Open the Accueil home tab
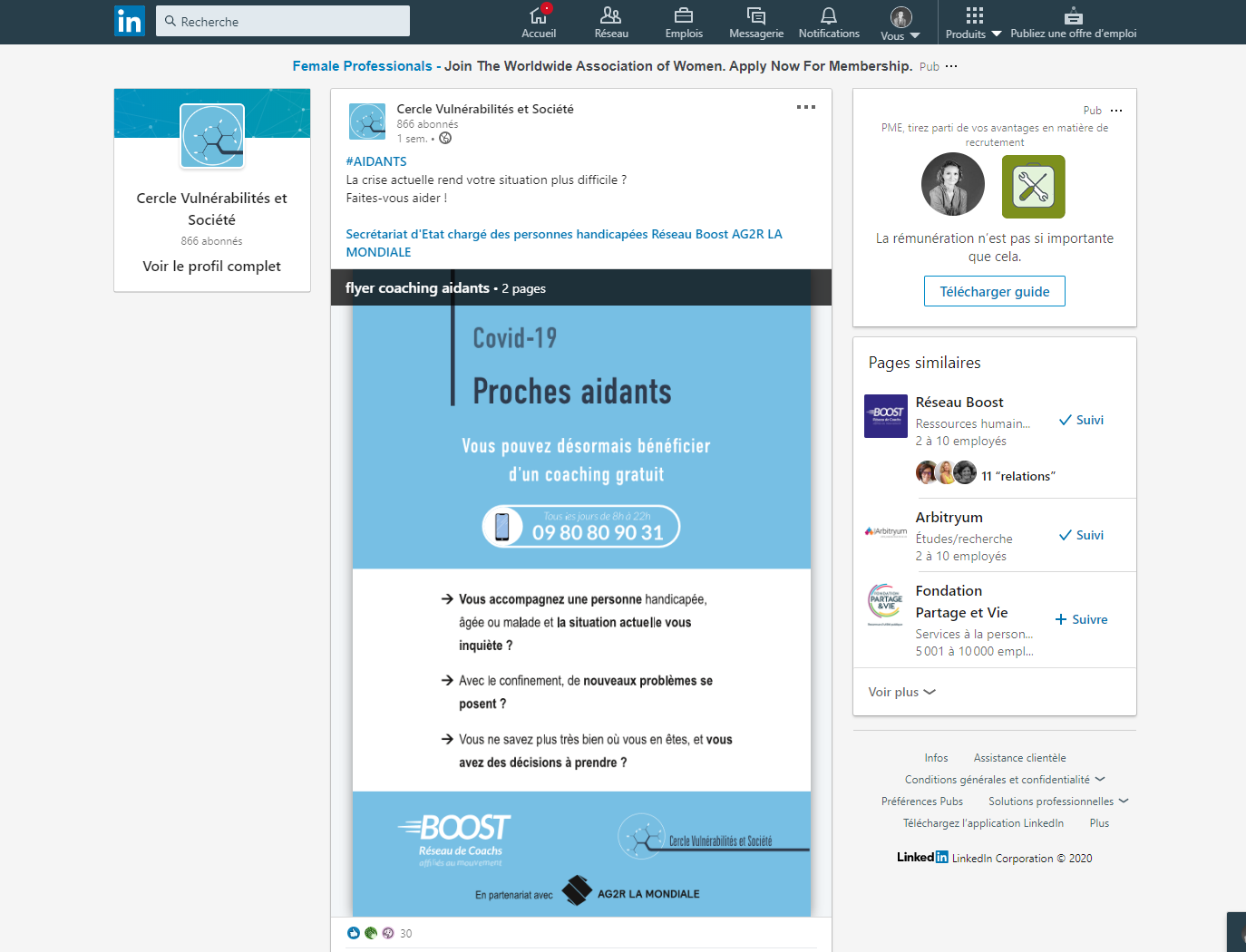This screenshot has width=1246, height=952. (x=539, y=22)
